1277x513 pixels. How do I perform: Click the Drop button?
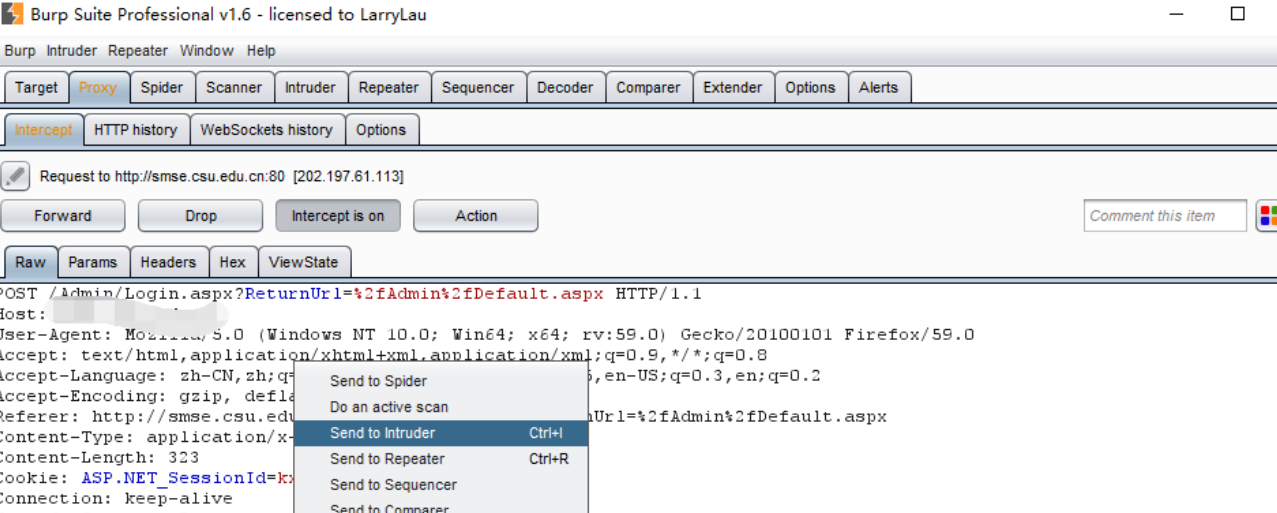pos(201,216)
